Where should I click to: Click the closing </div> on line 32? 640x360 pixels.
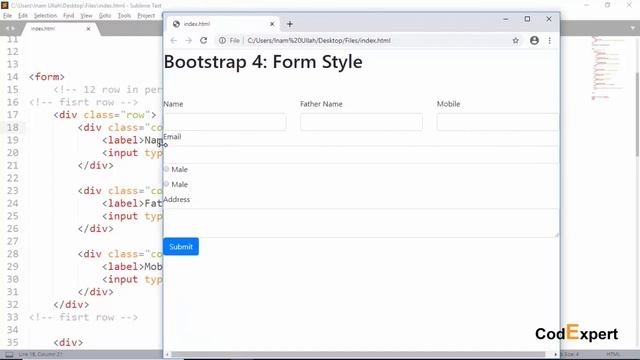71,304
